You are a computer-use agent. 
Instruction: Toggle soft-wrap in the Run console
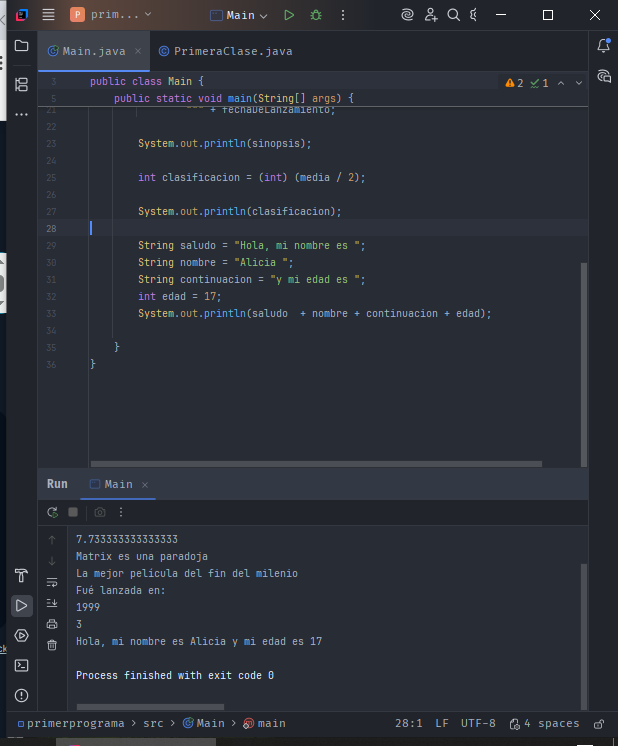point(52,582)
